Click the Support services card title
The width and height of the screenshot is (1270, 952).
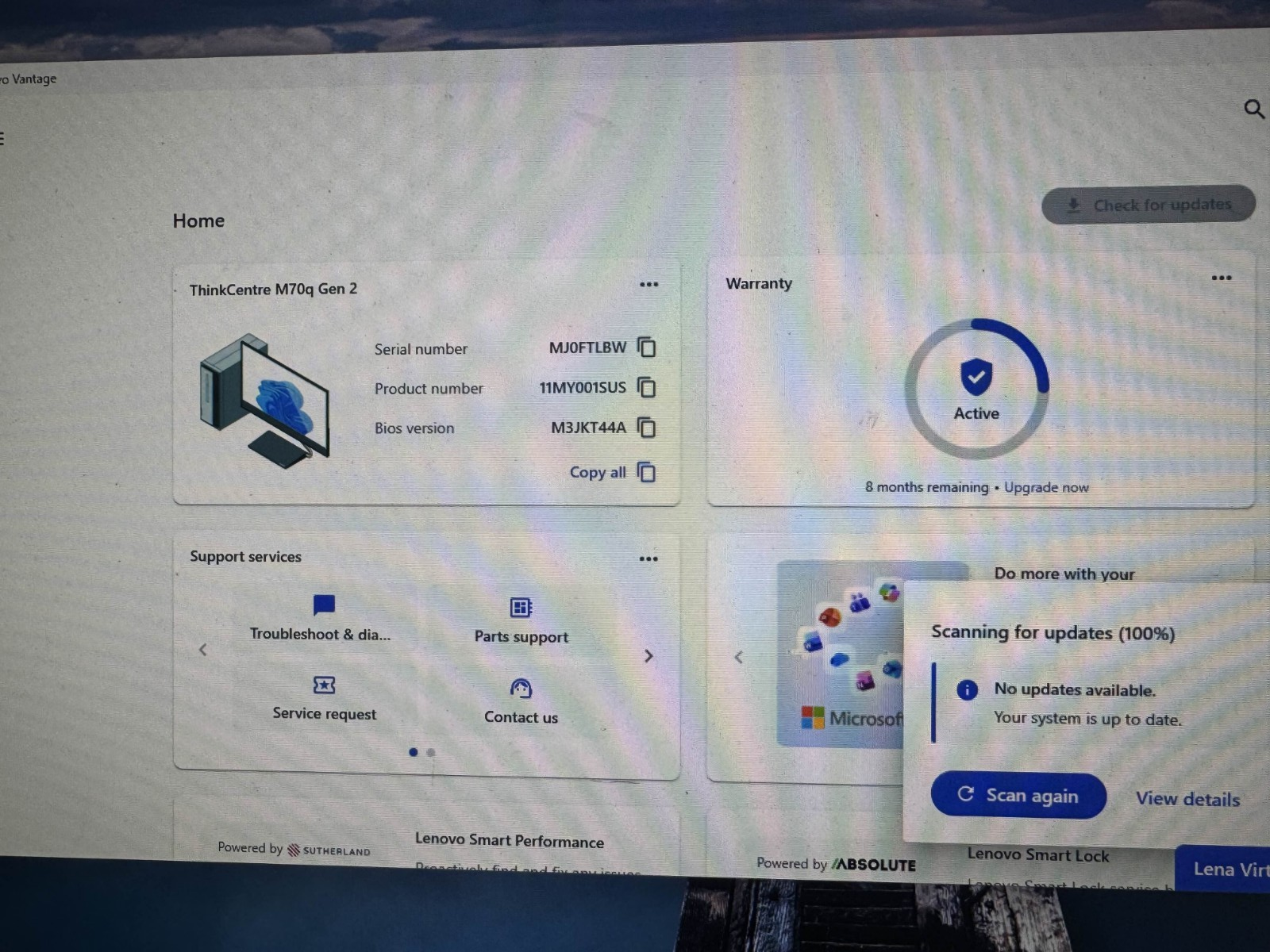[x=245, y=557]
